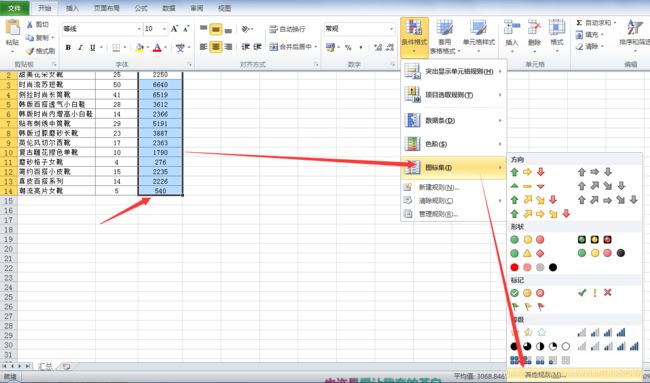Click the insert new worksheet tab button
The width and height of the screenshot is (650, 383).
click(x=66, y=366)
